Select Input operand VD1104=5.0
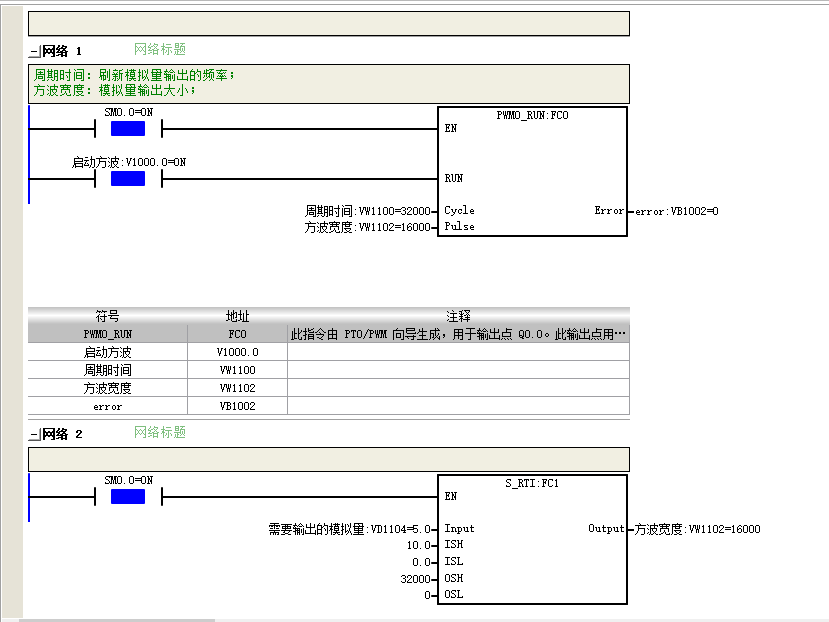829x622 pixels. point(349,529)
